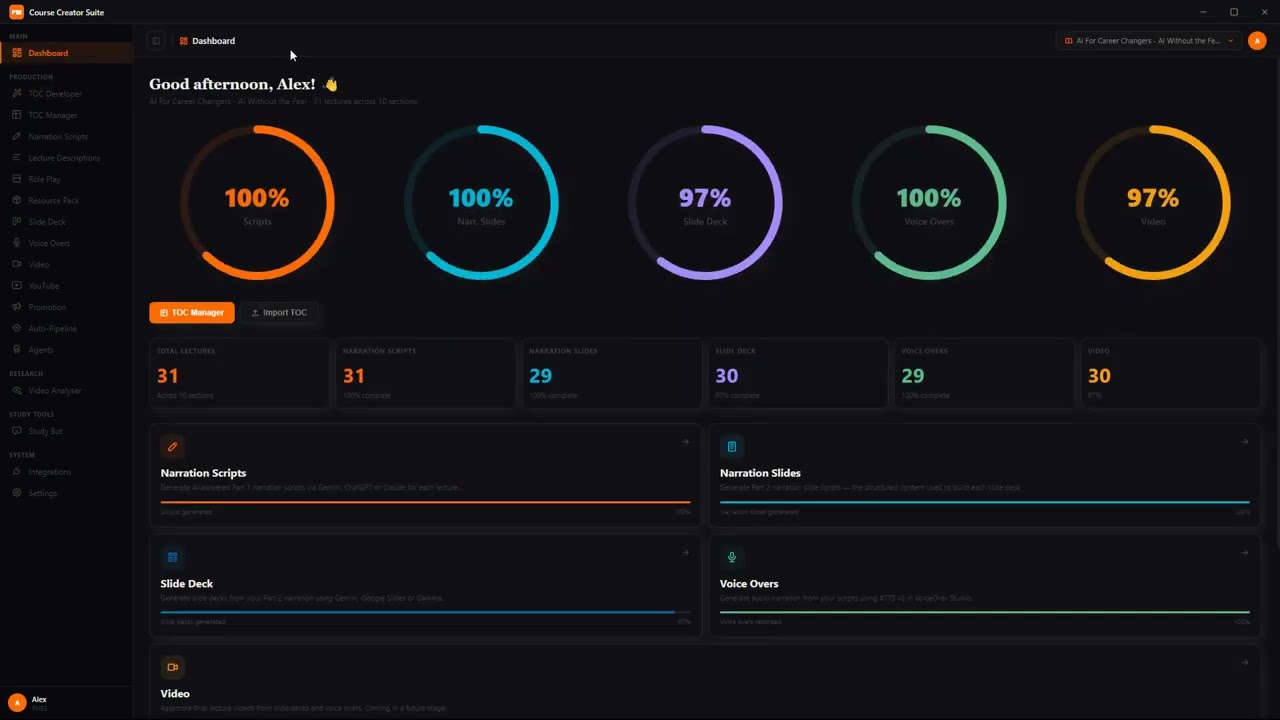This screenshot has width=1280, height=720.
Task: Open TOC Developer sidebar item
Action: [66, 94]
